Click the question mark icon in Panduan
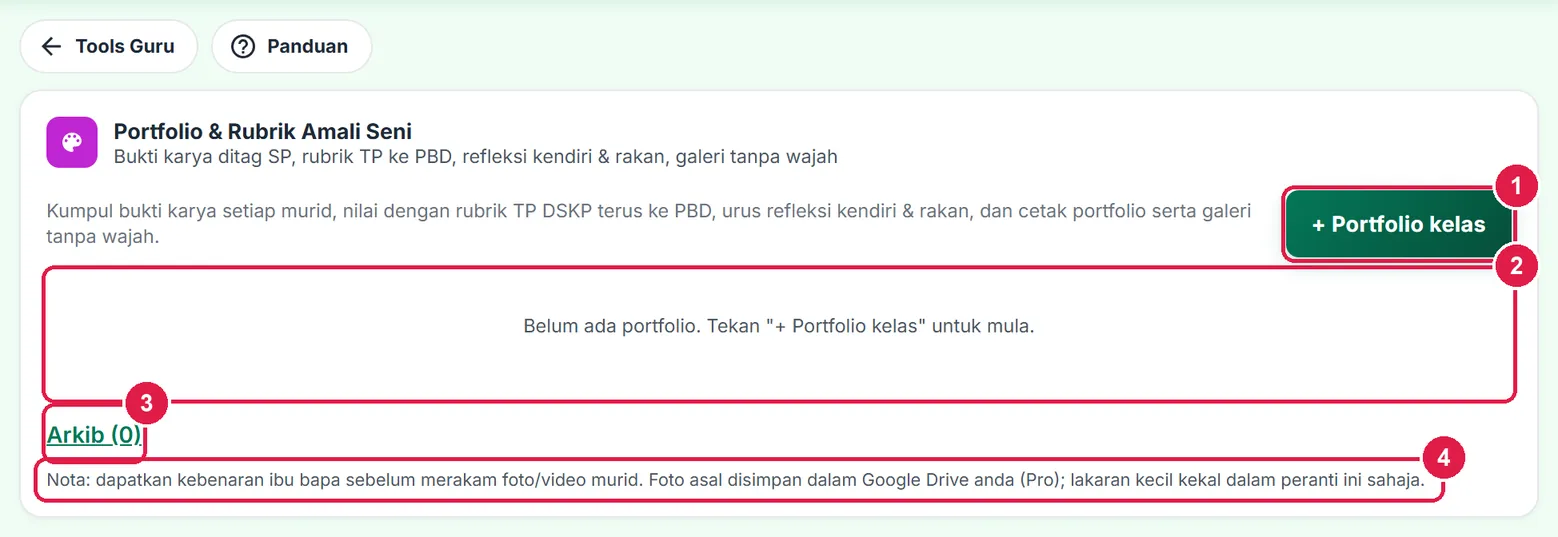 tap(243, 46)
